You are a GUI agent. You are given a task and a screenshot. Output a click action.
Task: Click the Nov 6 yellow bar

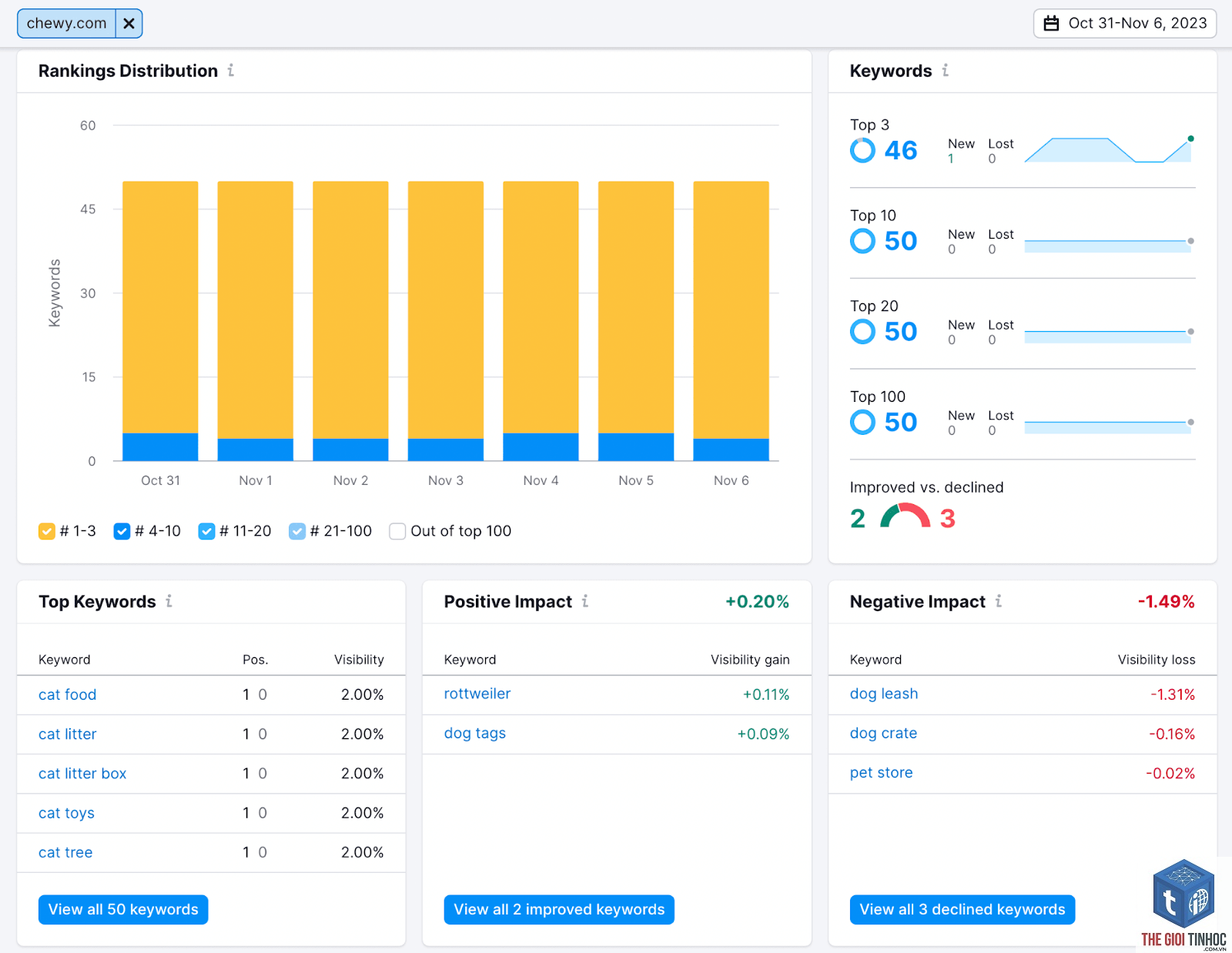[731, 310]
